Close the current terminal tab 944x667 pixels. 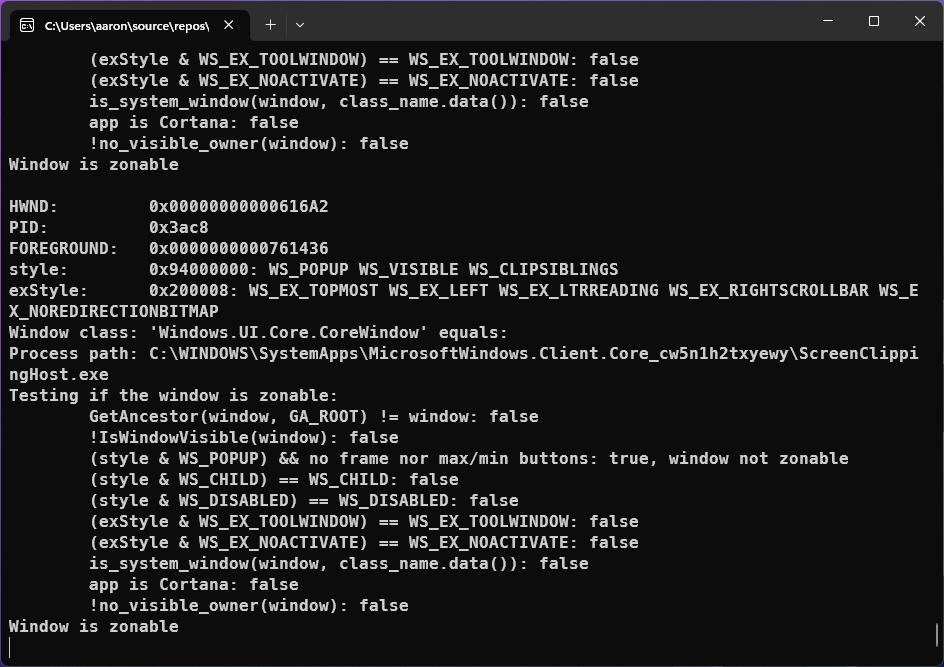coord(226,26)
